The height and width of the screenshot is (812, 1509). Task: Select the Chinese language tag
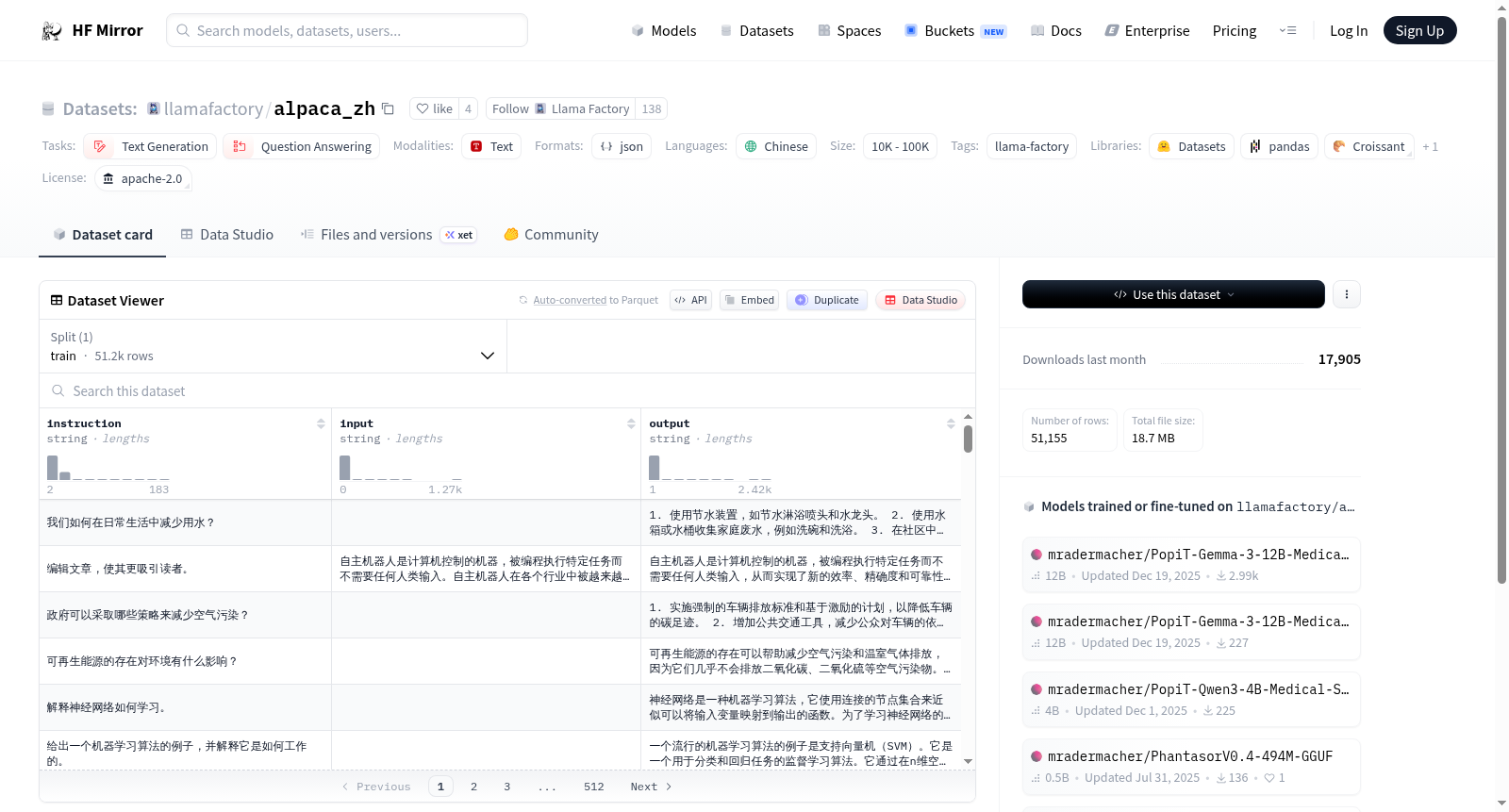776,146
